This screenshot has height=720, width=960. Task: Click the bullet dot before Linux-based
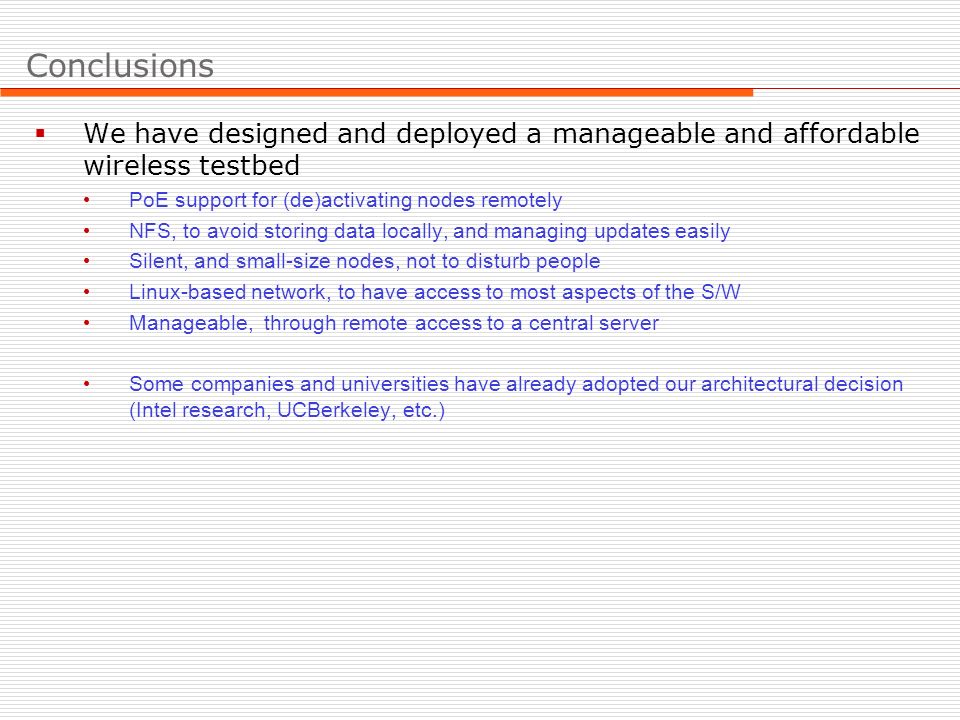point(87,292)
